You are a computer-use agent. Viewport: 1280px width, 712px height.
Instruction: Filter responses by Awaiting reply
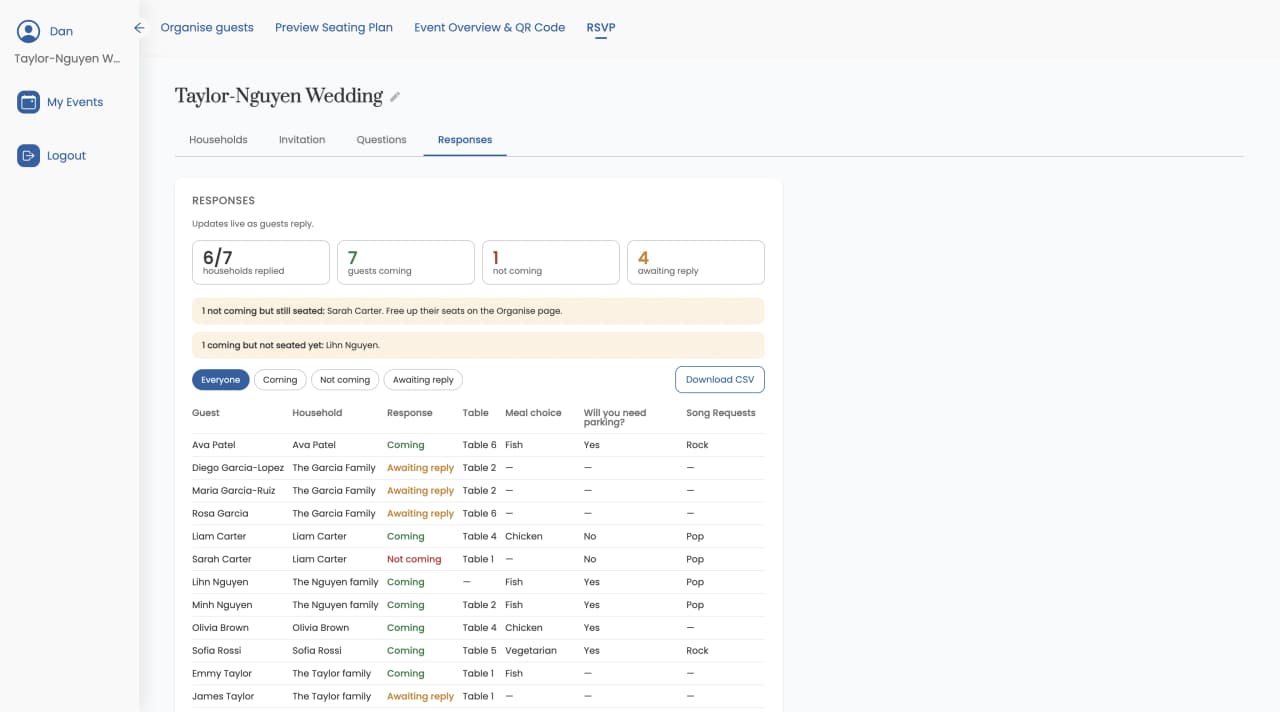(x=423, y=380)
